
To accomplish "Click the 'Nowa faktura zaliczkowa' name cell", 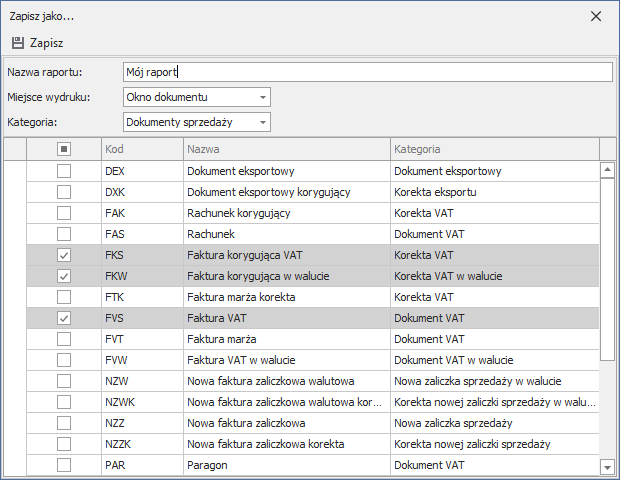I will tap(287, 423).
